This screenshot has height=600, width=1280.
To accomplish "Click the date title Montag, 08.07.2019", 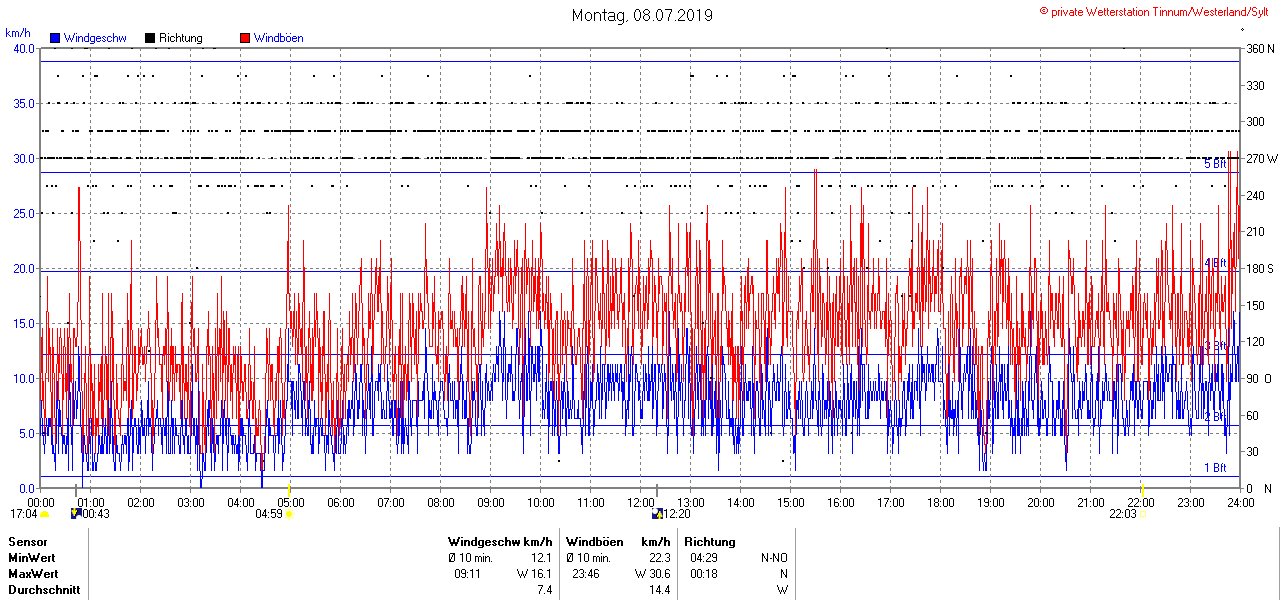I will 642,15.
